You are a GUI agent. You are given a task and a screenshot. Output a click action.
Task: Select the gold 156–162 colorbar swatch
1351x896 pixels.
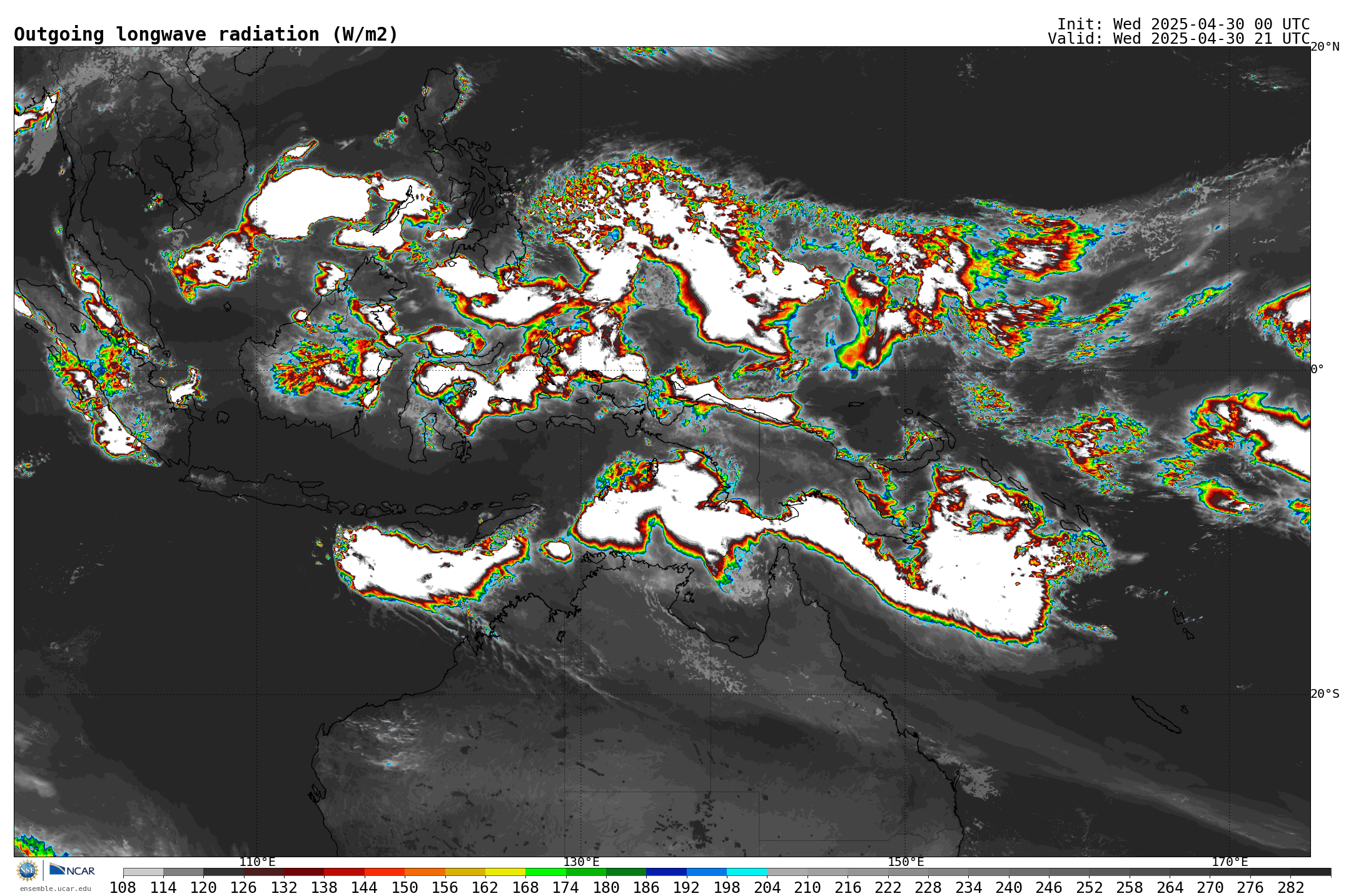465,872
